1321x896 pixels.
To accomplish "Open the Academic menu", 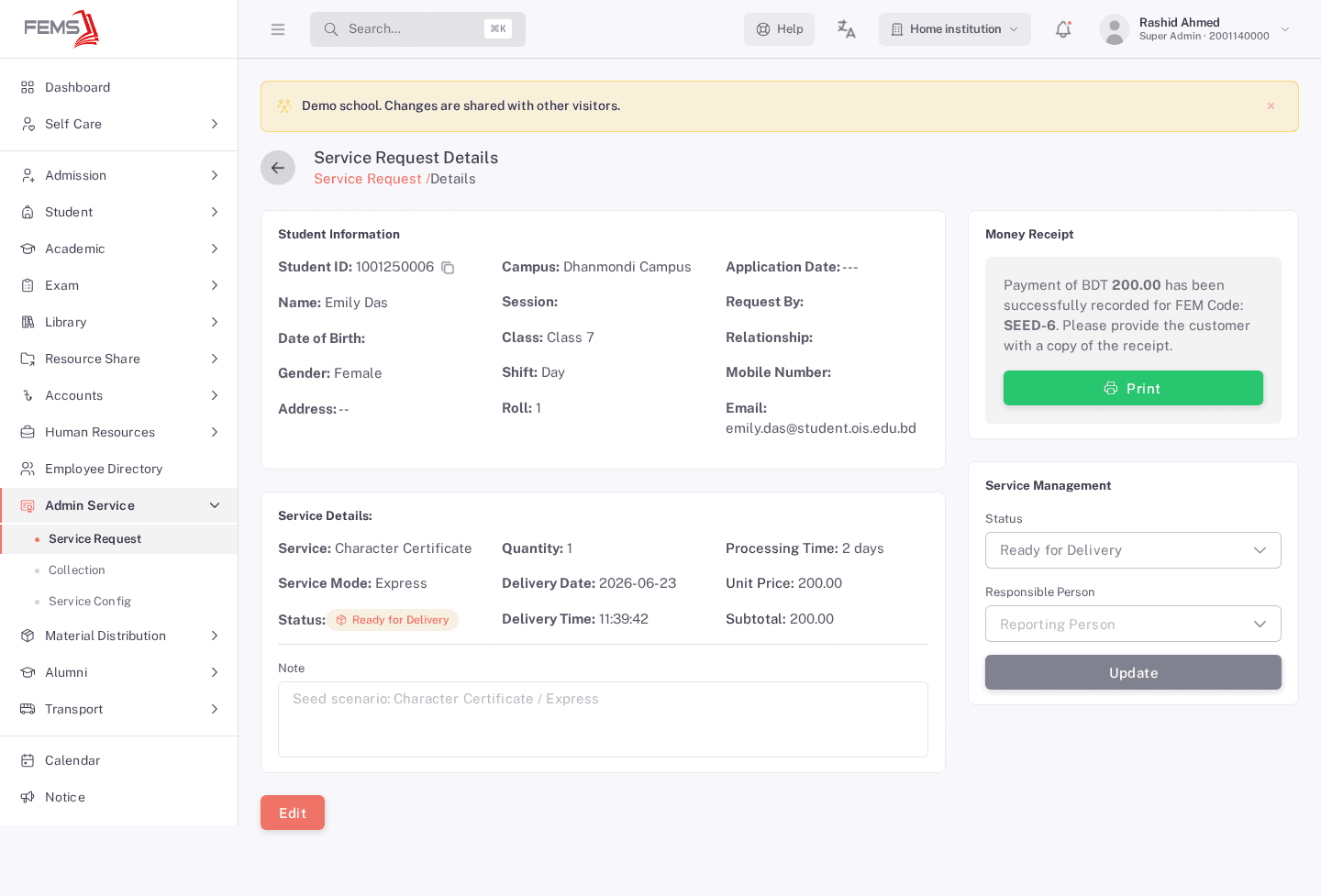I will coord(119,249).
